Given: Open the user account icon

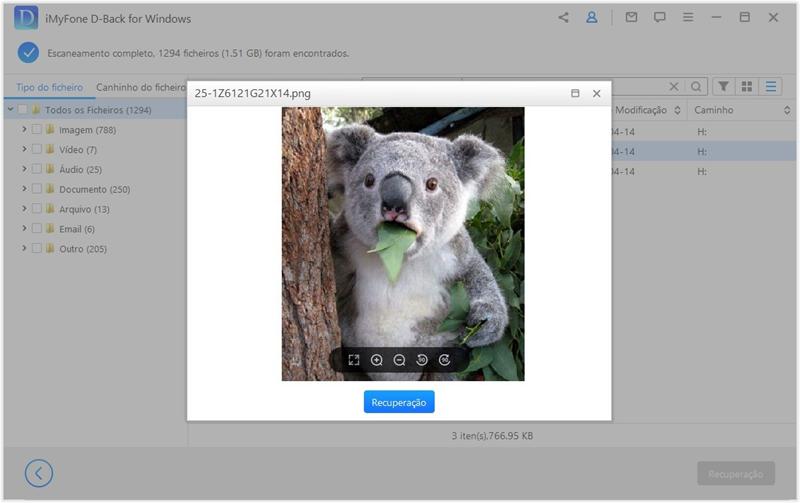Looking at the screenshot, I should pyautogui.click(x=592, y=18).
